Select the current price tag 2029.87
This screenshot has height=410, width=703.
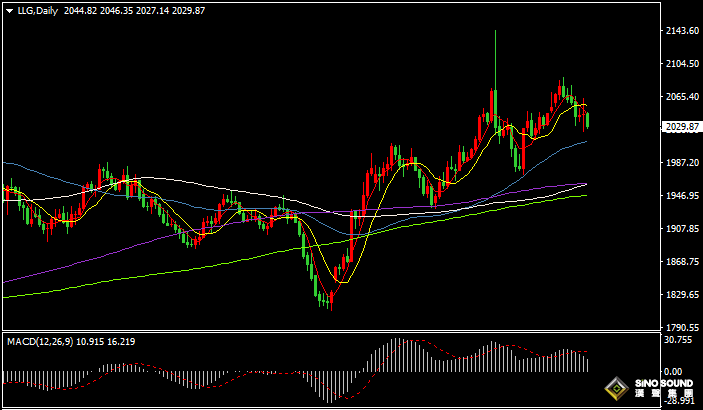(681, 127)
